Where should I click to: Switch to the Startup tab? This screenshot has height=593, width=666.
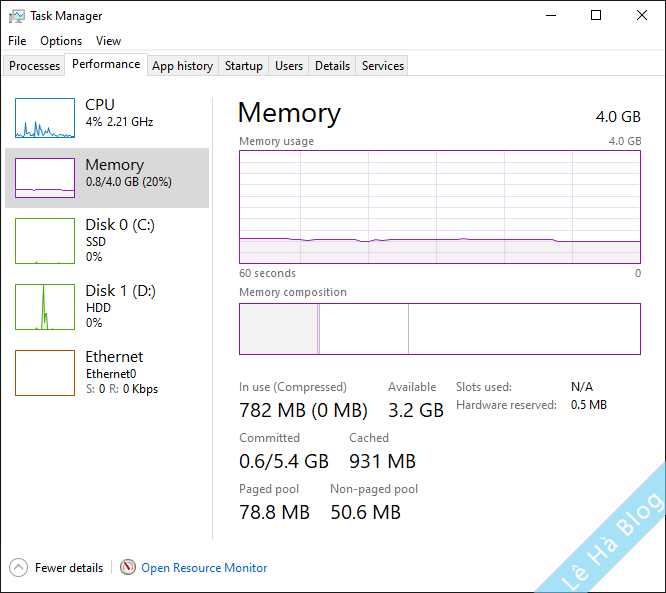pos(244,66)
